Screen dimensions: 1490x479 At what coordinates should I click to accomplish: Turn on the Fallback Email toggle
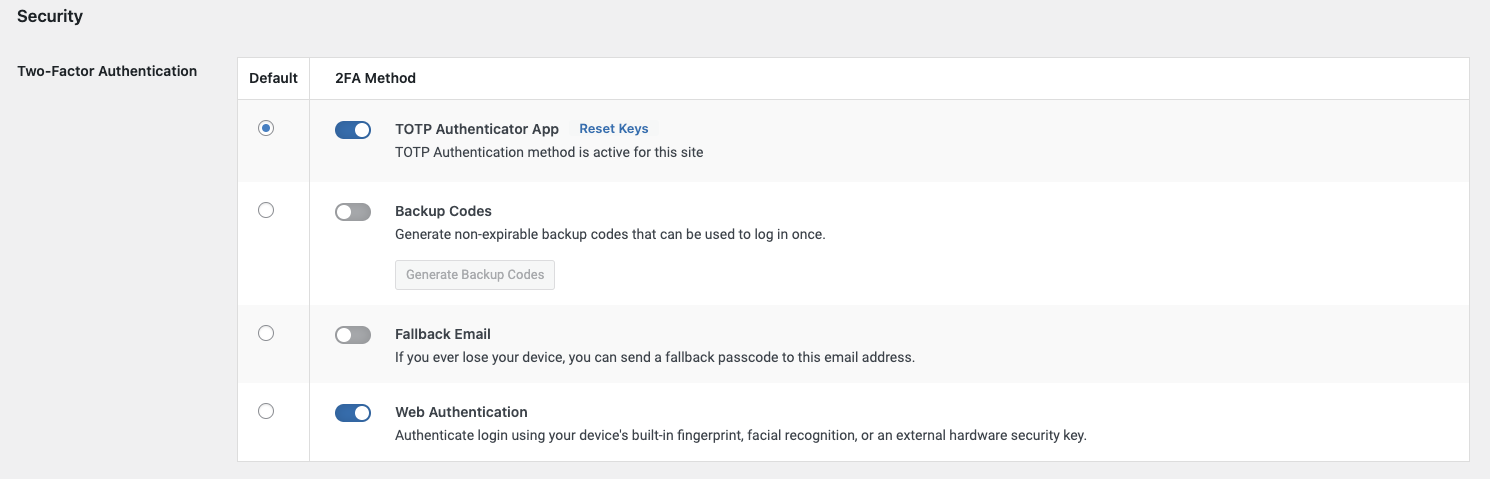click(x=353, y=335)
